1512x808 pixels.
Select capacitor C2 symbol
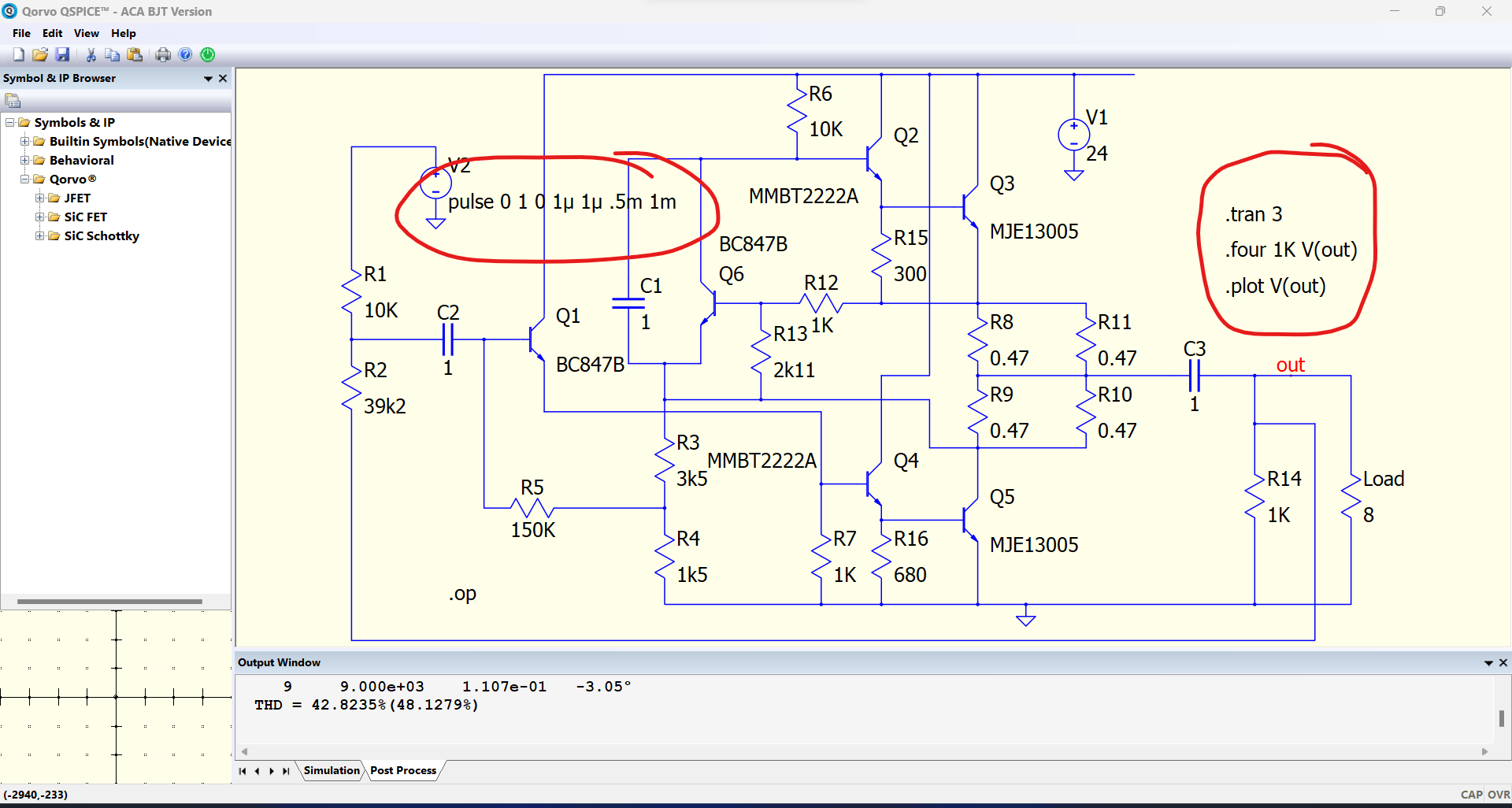448,339
